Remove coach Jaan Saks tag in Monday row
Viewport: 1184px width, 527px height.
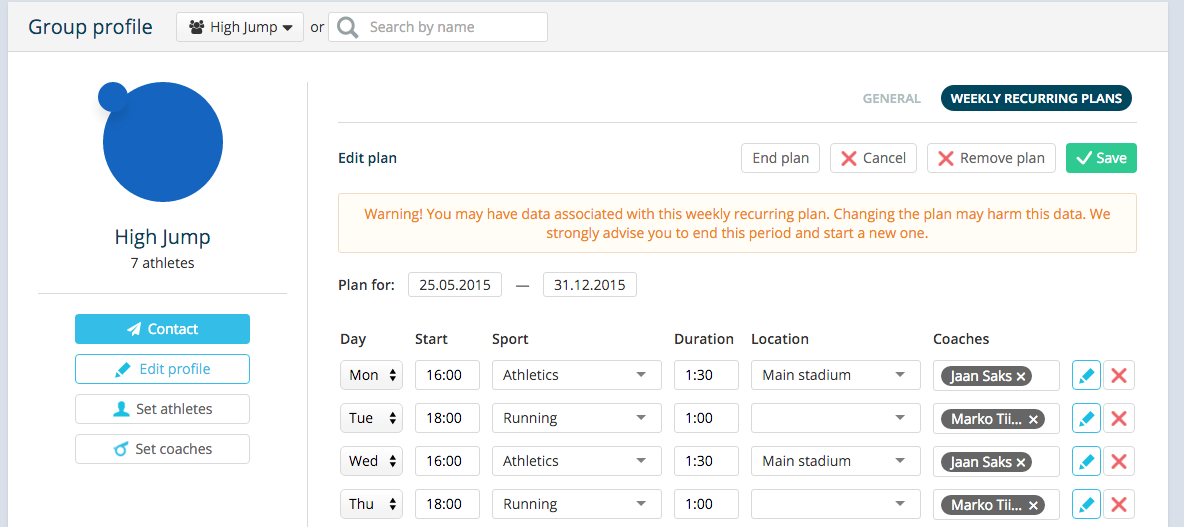1021,375
